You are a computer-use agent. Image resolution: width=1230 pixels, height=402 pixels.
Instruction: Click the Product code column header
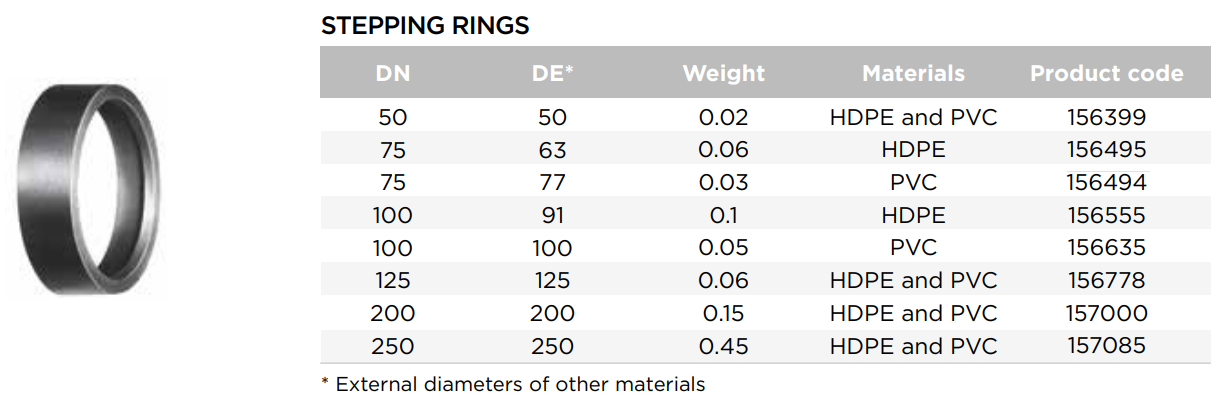tap(1106, 73)
